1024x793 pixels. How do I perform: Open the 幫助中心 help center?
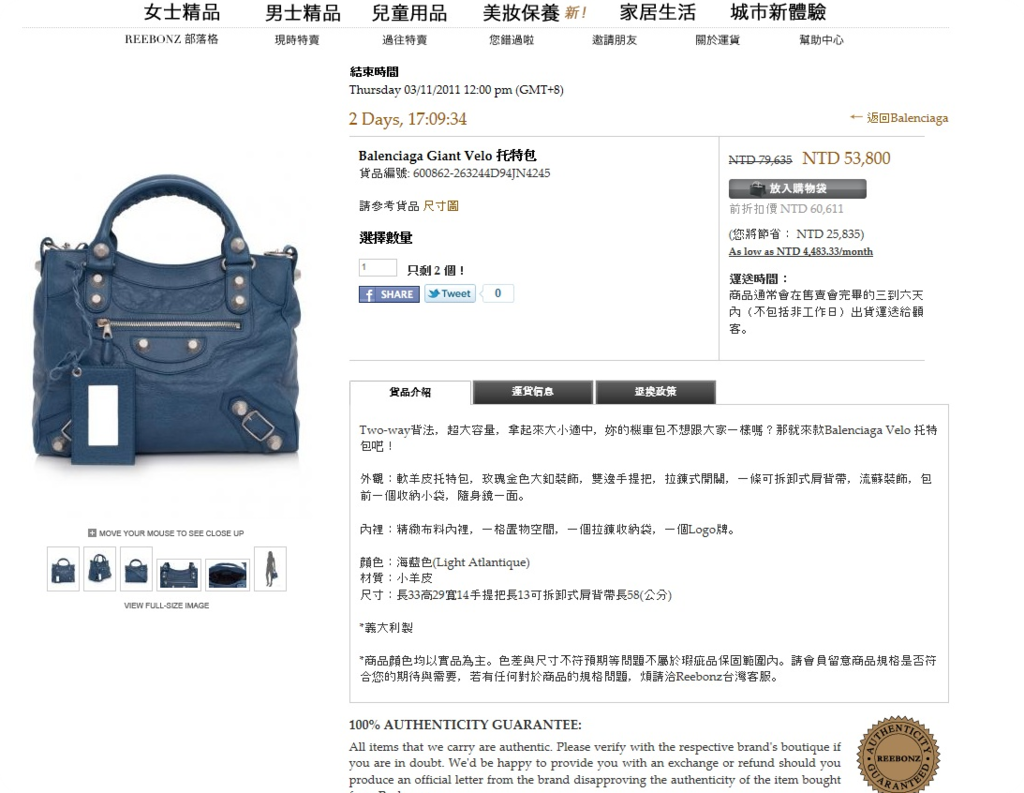pos(822,40)
